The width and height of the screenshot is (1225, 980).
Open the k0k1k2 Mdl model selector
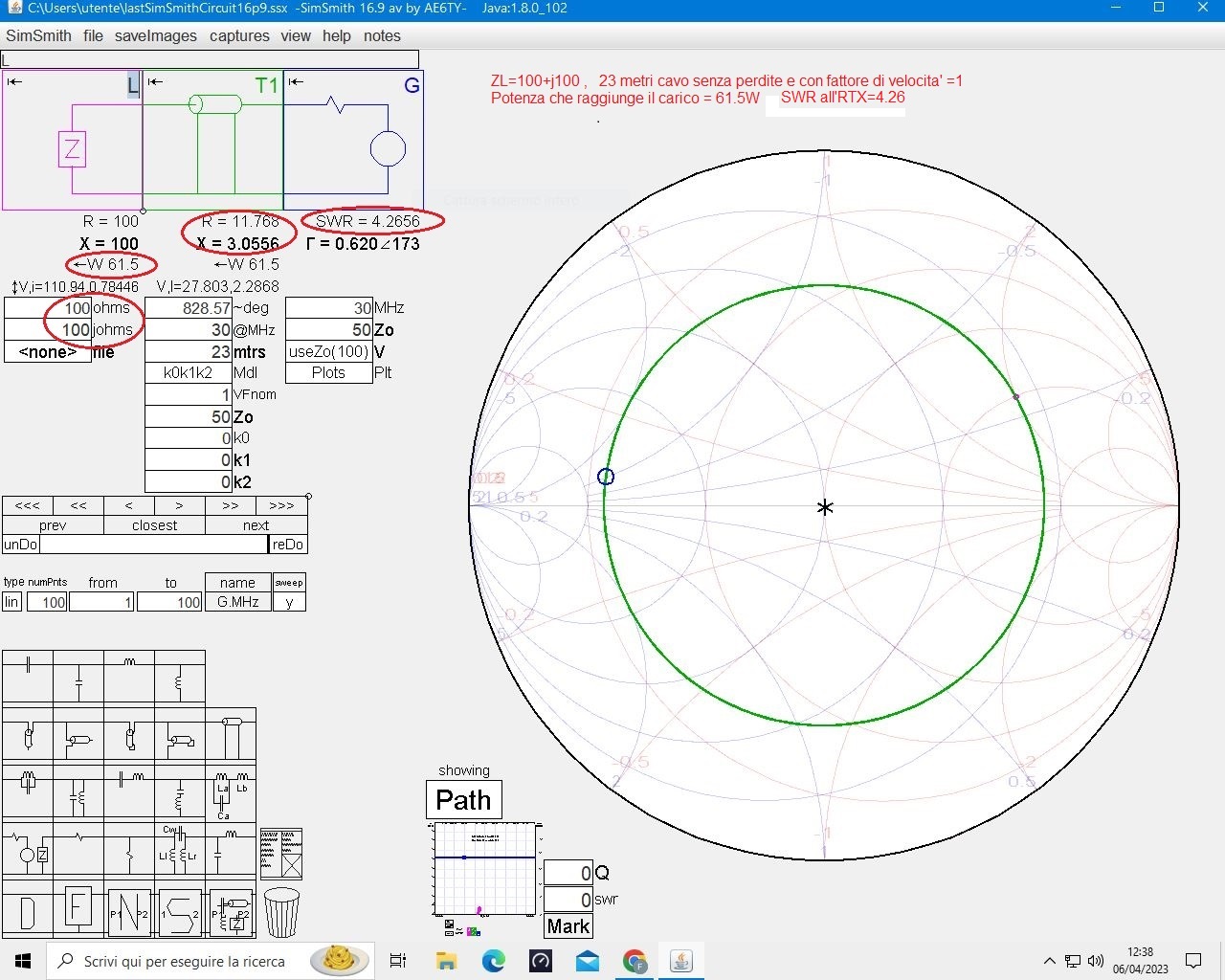189,373
